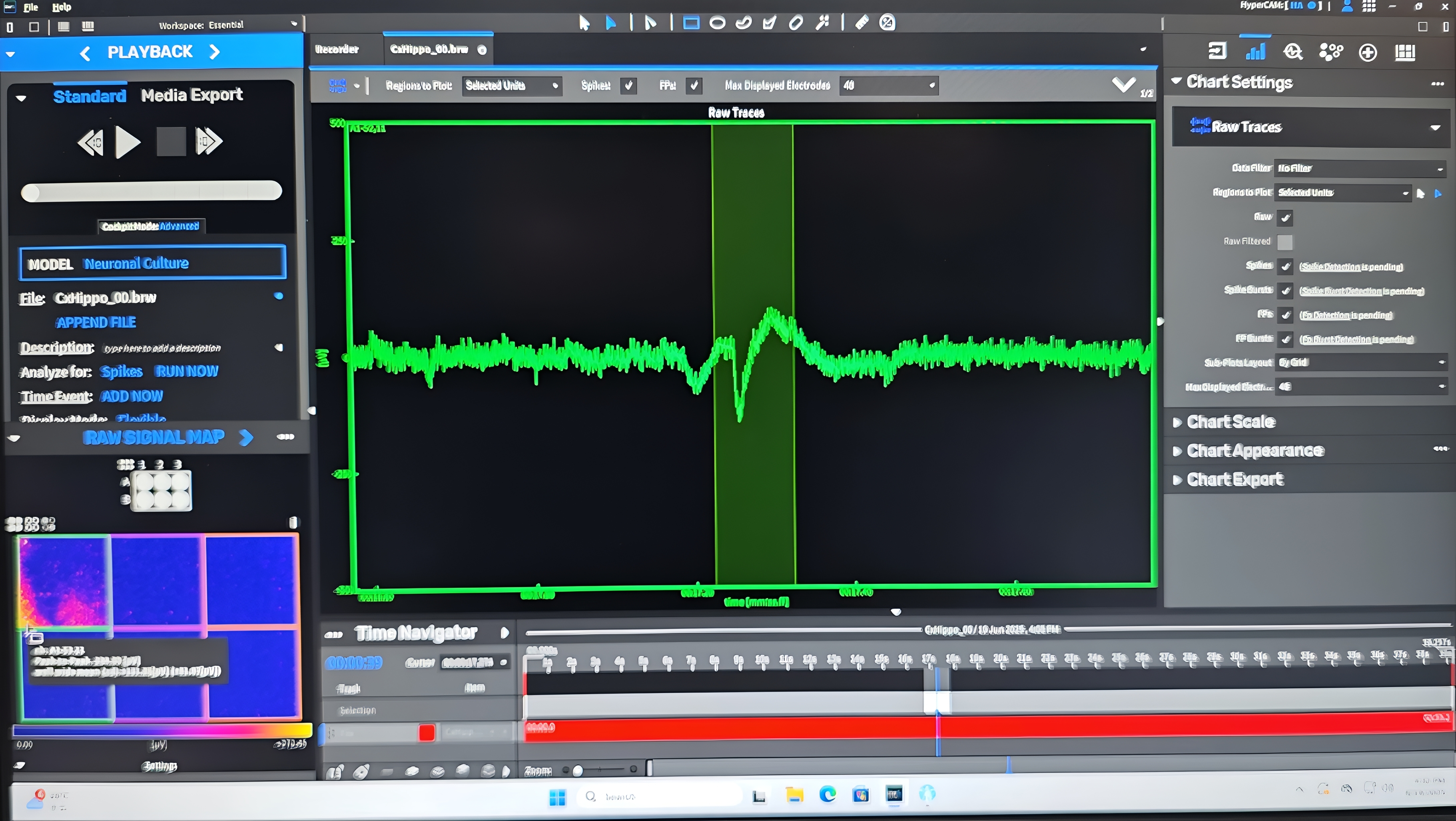This screenshot has height=821, width=1456.
Task: Click APPEND FILE link
Action: 96,323
